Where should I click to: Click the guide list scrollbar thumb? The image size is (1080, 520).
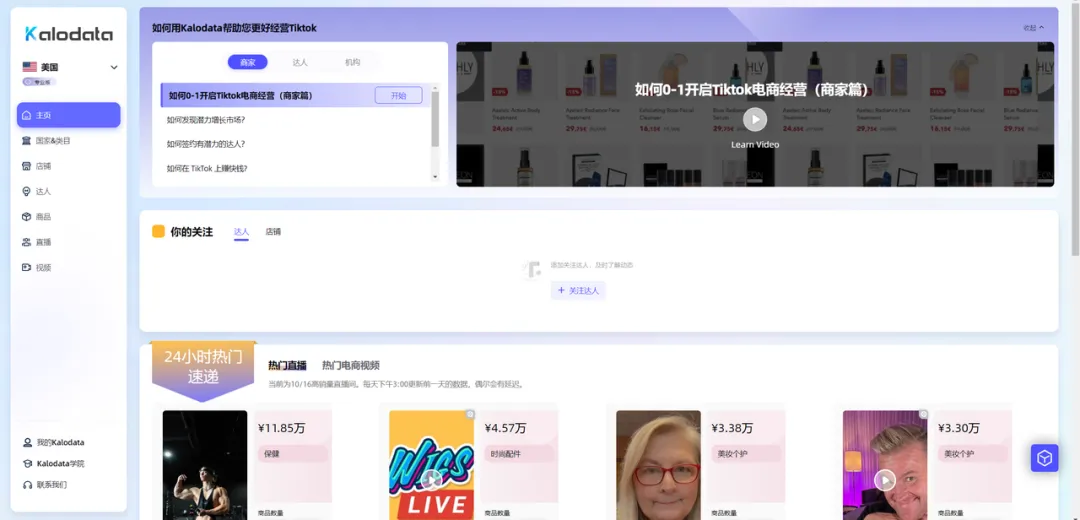(435, 118)
